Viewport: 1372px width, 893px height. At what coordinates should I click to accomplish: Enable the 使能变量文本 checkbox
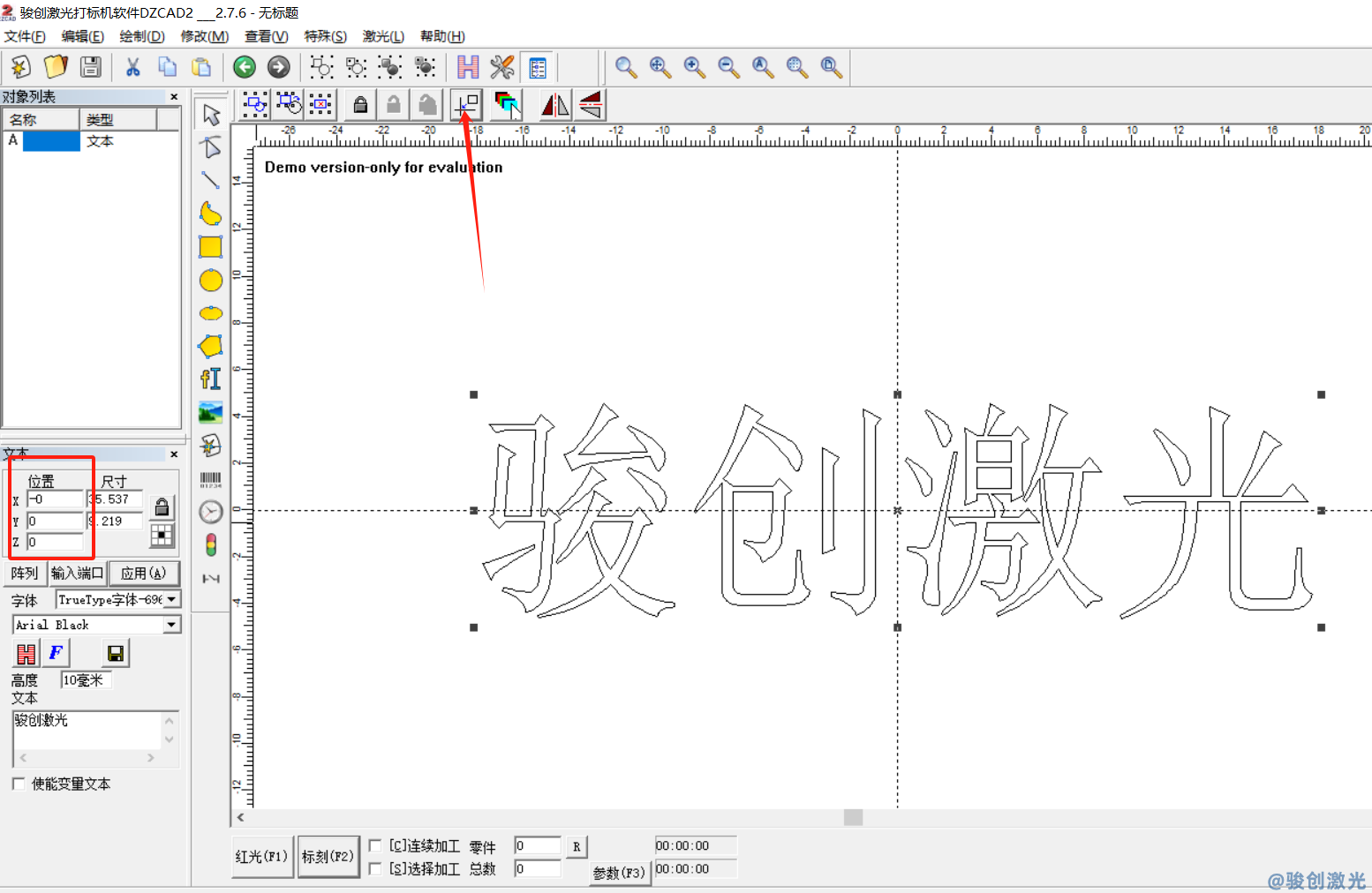coord(19,784)
